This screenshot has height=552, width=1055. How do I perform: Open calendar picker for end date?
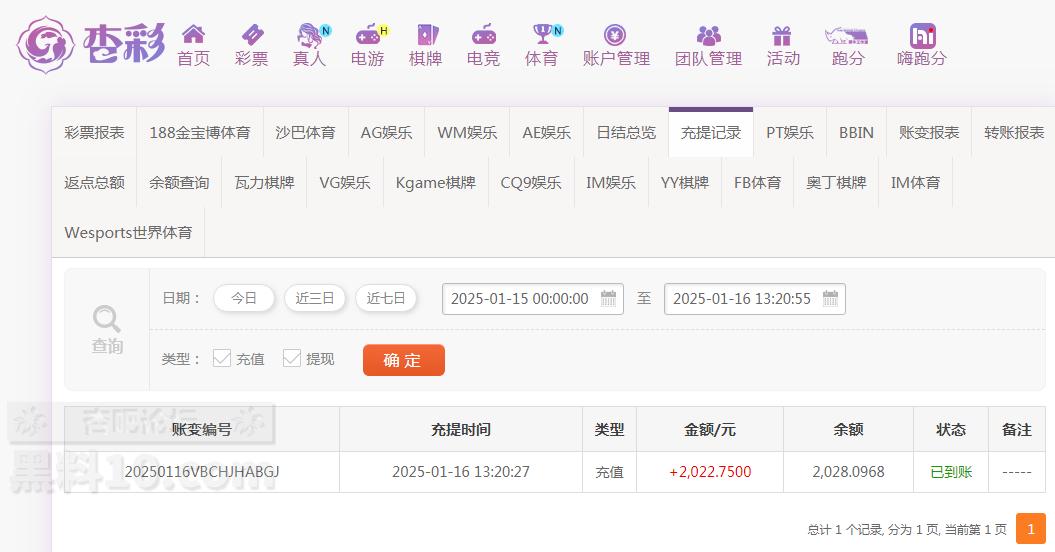(x=830, y=298)
